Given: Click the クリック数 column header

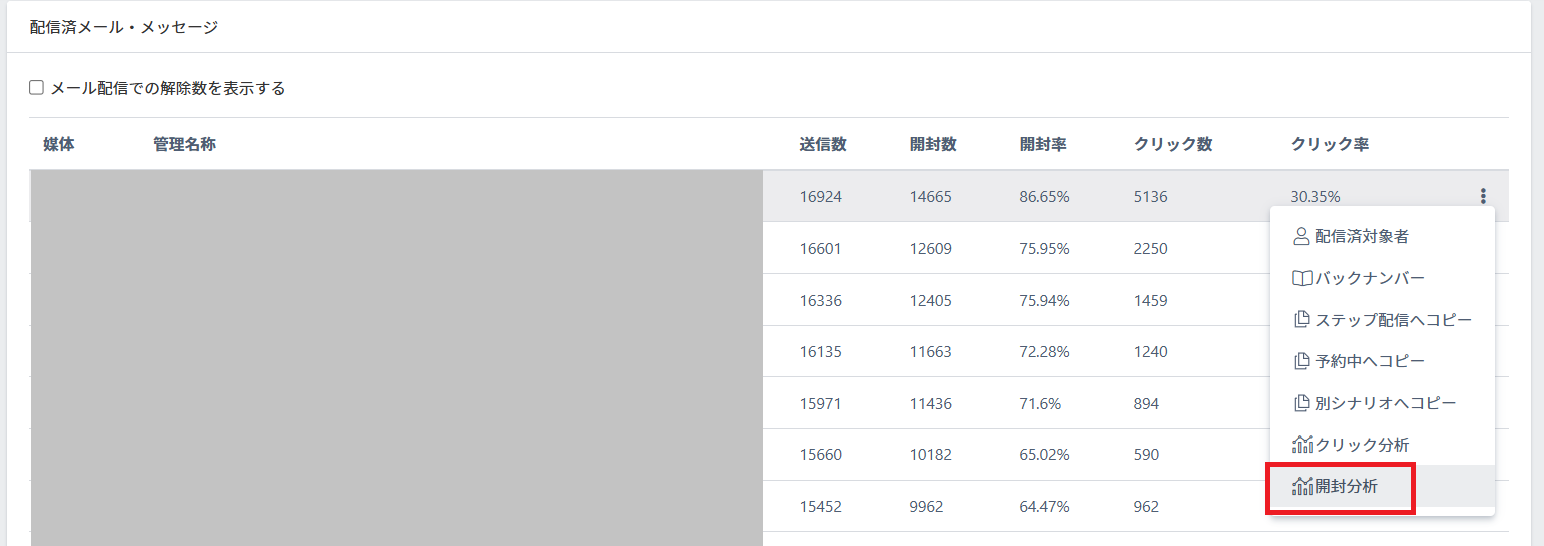Looking at the screenshot, I should 1173,144.
